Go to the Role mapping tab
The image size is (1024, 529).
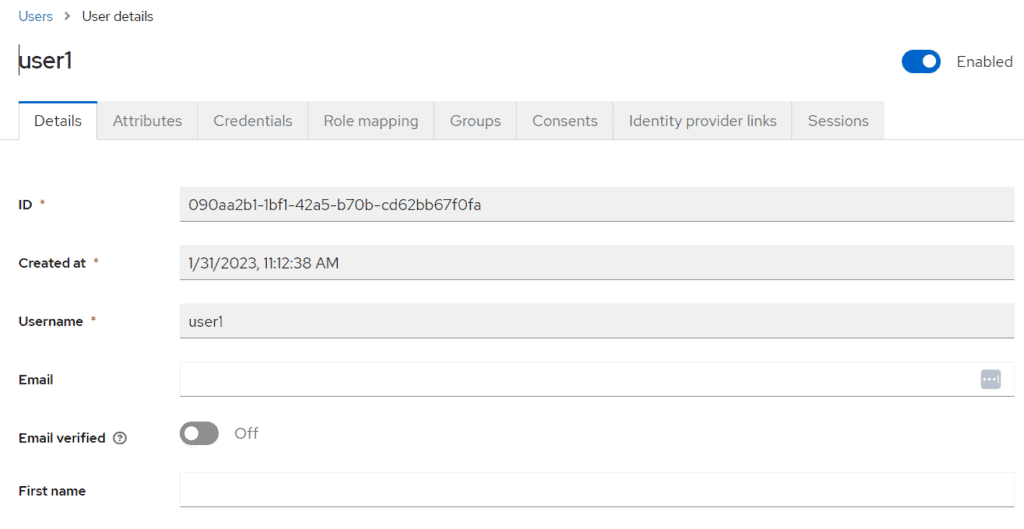[371, 121]
